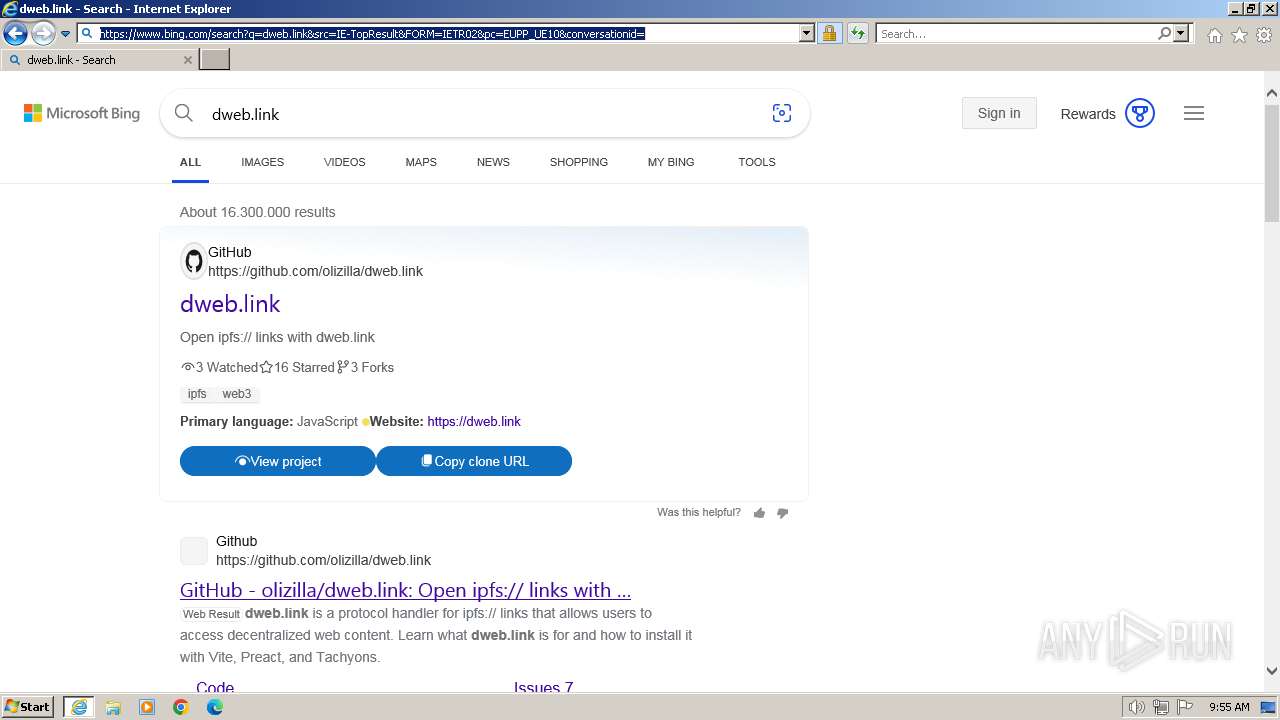Focus the Internet Explorer search box

pyautogui.click(x=1017, y=34)
